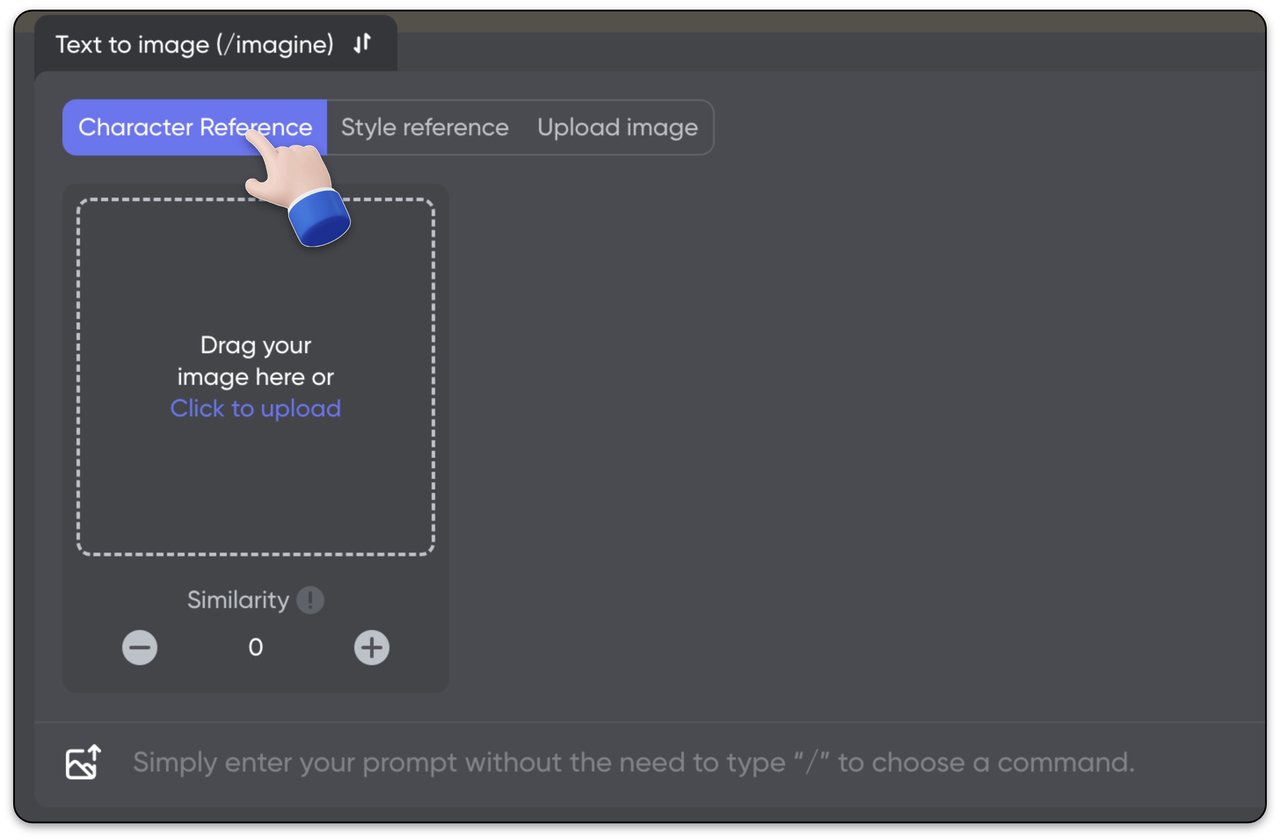Click the swap arrows icon beside /imagine
Viewport: 1280px width, 840px height.
(x=362, y=43)
